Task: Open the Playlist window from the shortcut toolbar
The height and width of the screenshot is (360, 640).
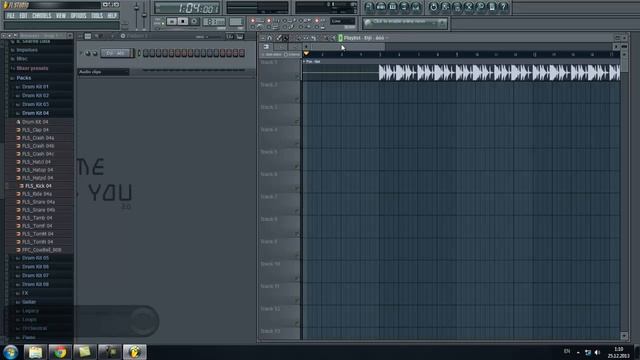Action: pos(369,7)
